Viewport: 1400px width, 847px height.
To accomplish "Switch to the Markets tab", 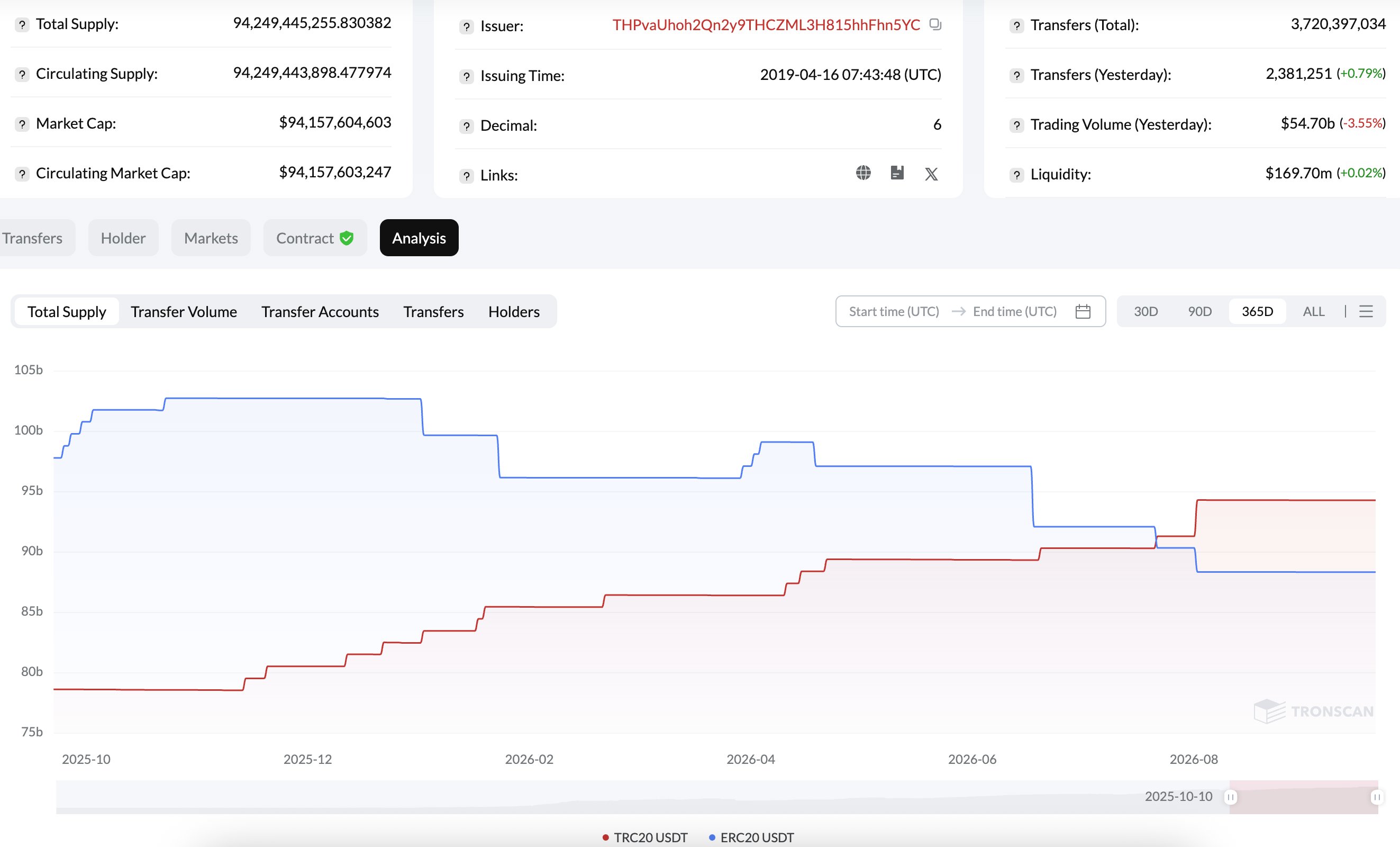I will pos(211,238).
